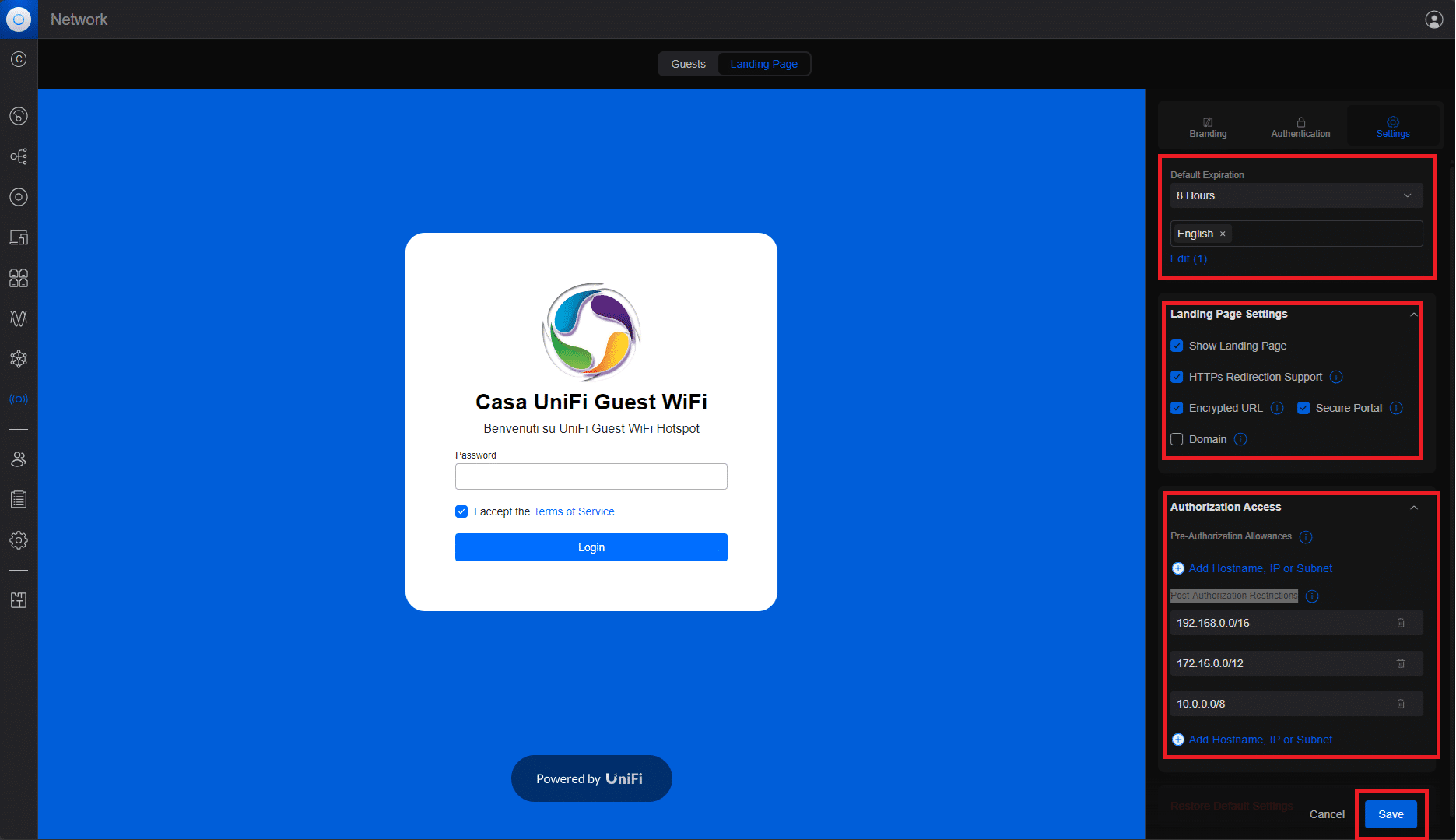Click the Edit (1) languages link
This screenshot has width=1456, height=840.
1188,258
